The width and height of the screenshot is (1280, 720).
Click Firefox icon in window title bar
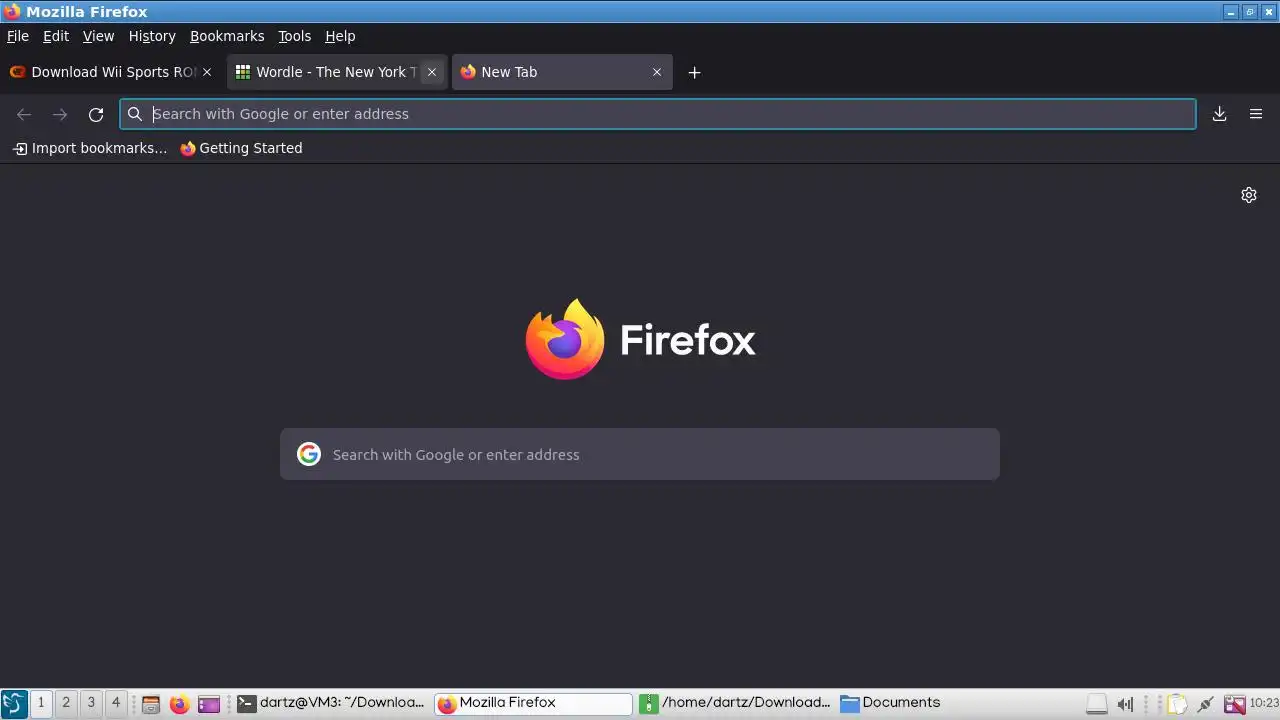(x=12, y=12)
